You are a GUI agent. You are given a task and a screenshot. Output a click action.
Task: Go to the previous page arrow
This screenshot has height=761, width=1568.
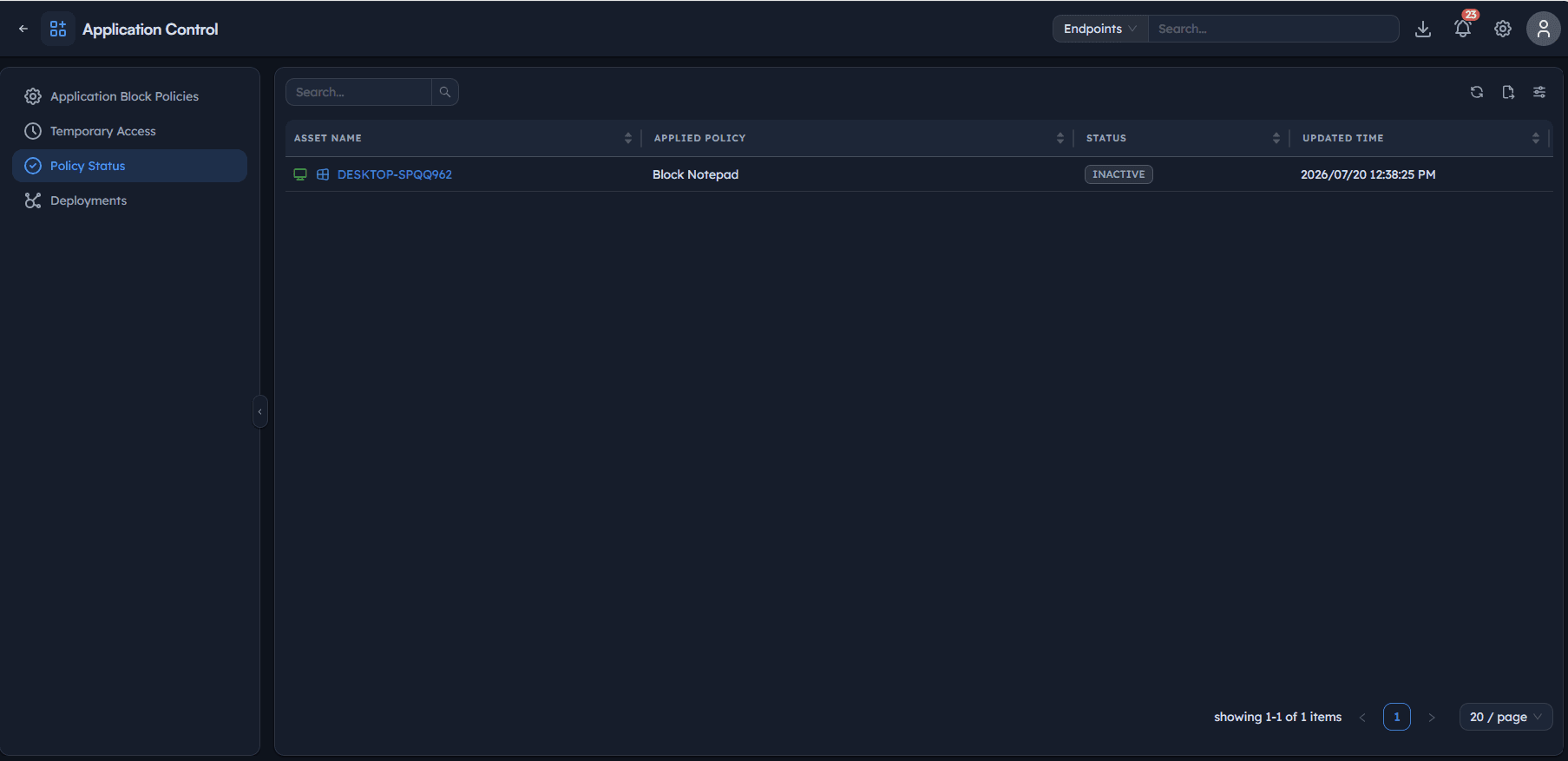(1362, 717)
